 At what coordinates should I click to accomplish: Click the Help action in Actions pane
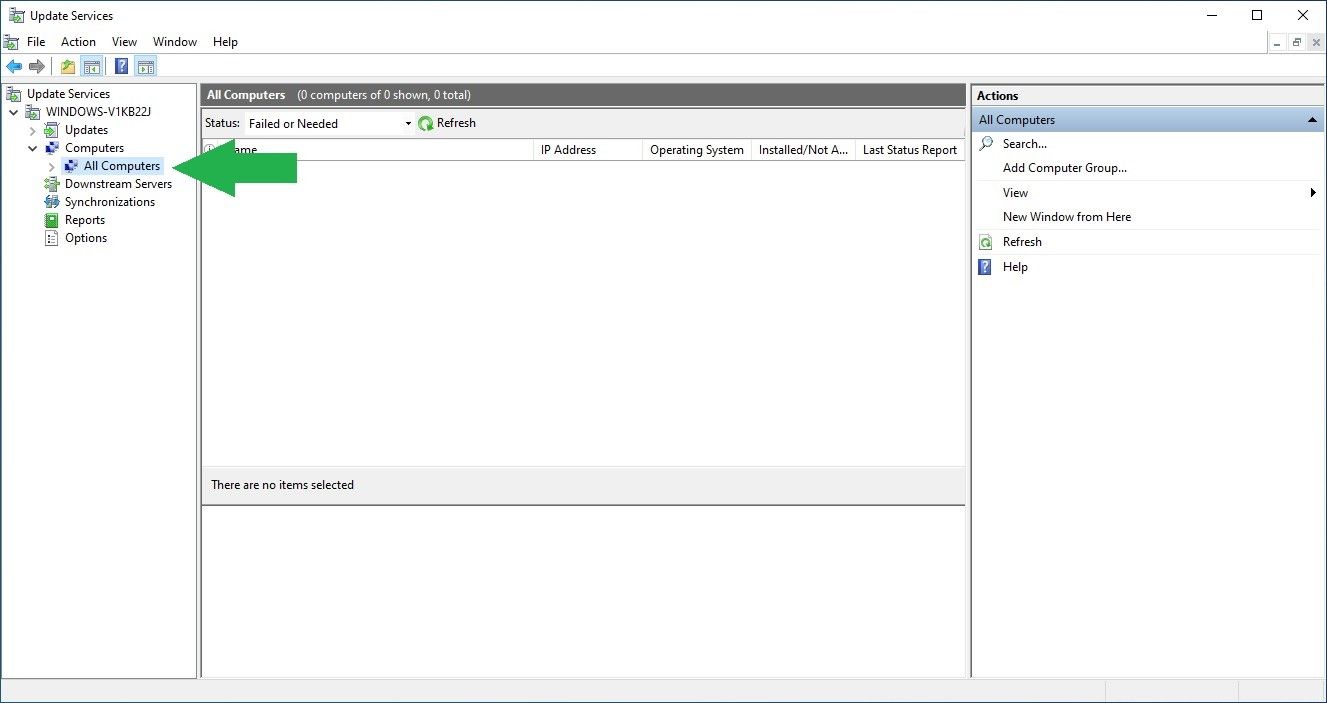(1015, 267)
